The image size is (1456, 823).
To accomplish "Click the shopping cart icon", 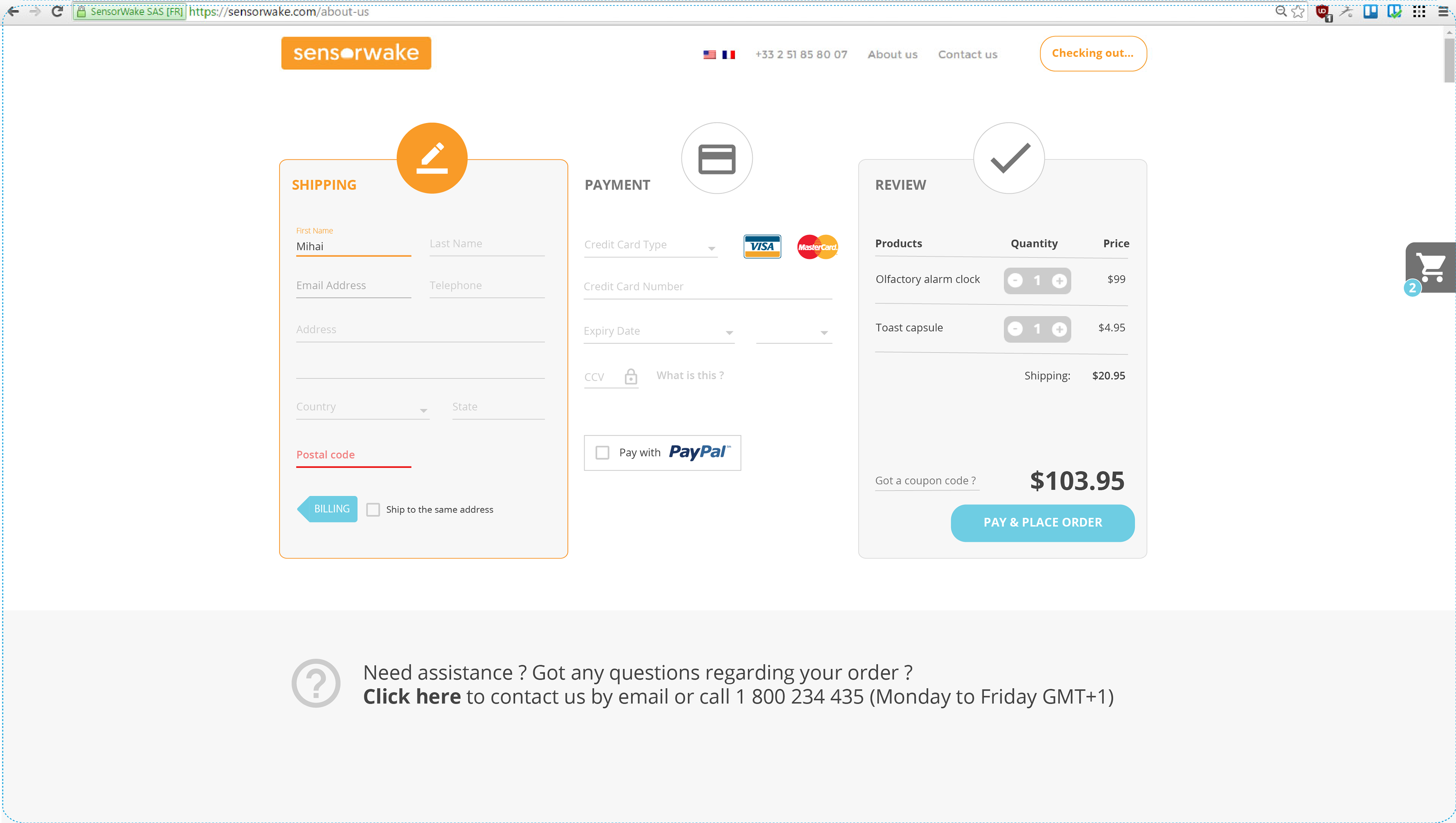I will [x=1431, y=267].
